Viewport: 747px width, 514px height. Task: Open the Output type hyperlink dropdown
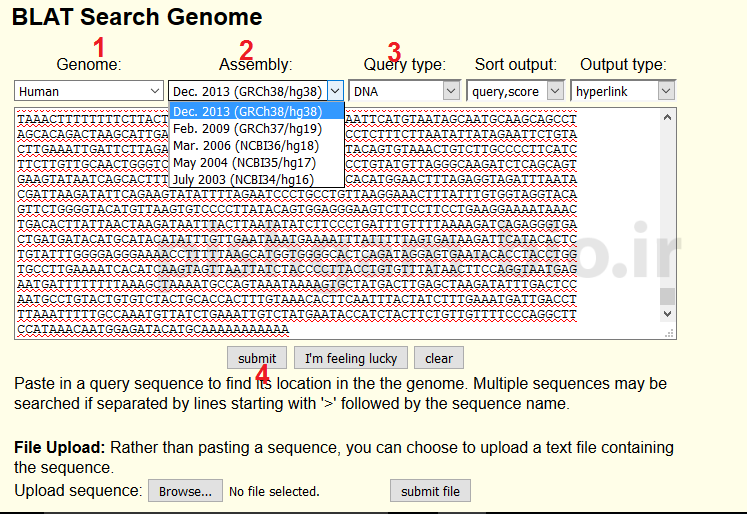[623, 91]
